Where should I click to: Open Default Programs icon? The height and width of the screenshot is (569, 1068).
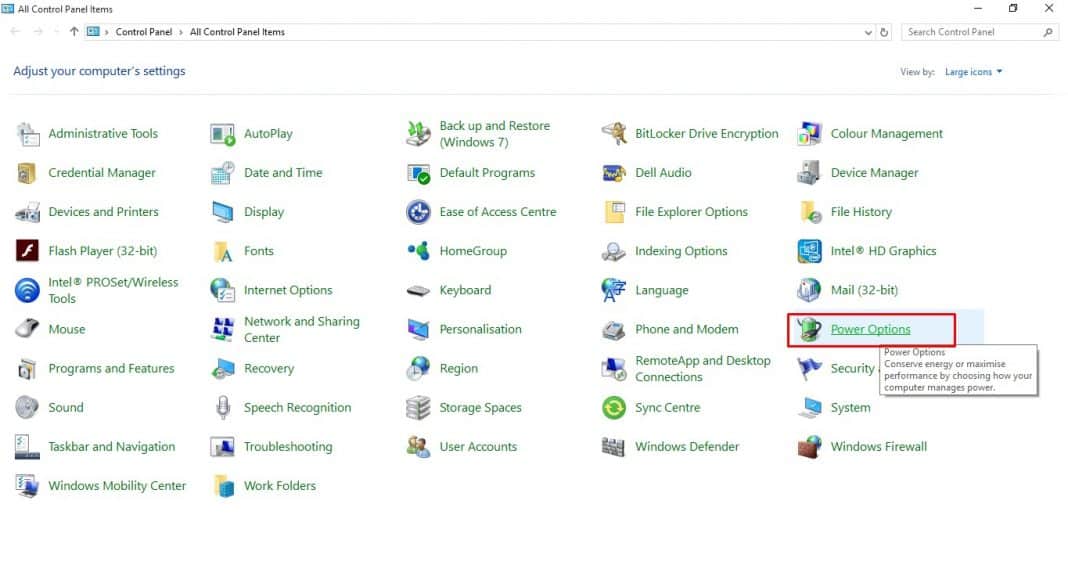[x=418, y=173]
